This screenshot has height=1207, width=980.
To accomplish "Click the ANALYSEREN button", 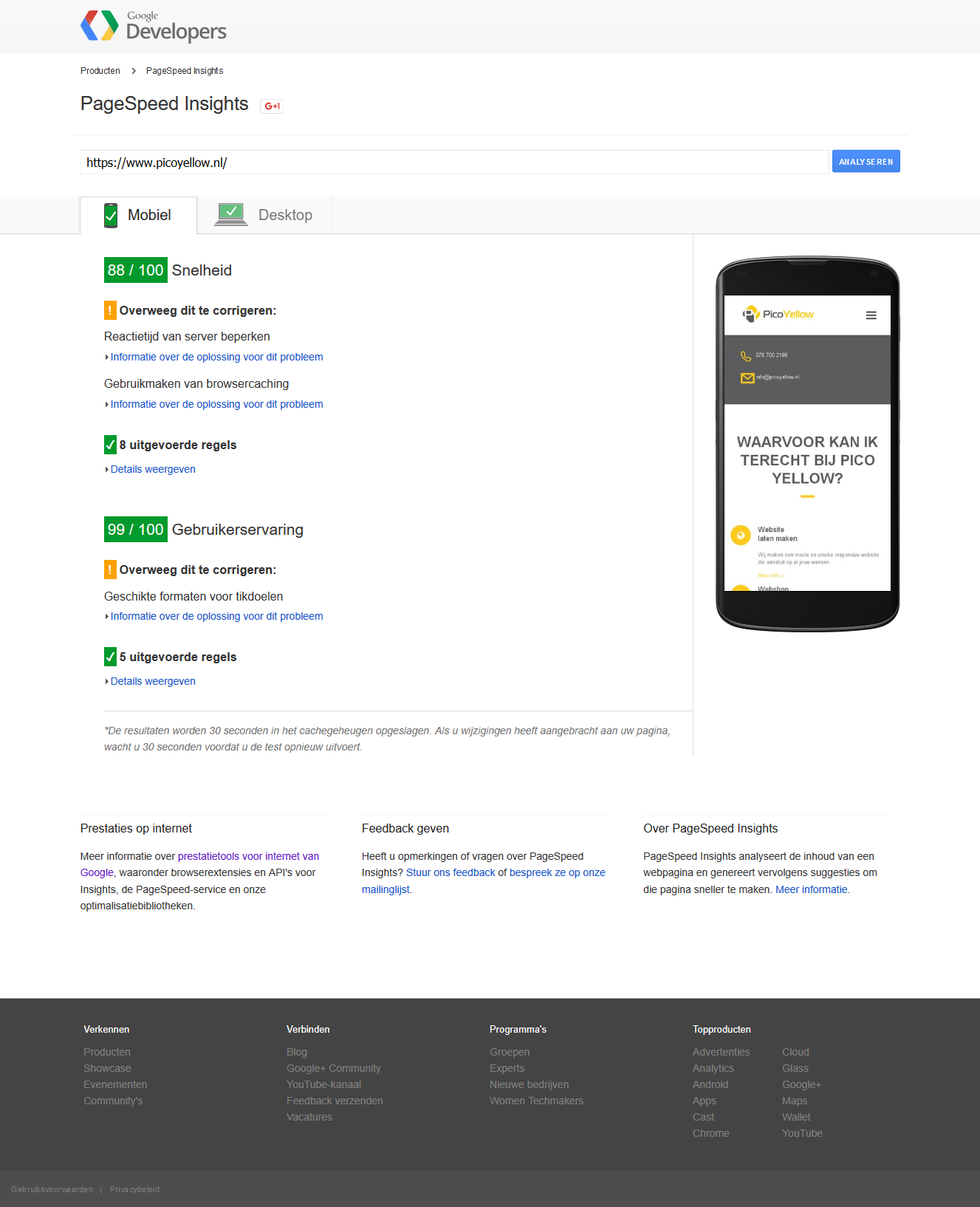I will [x=866, y=162].
